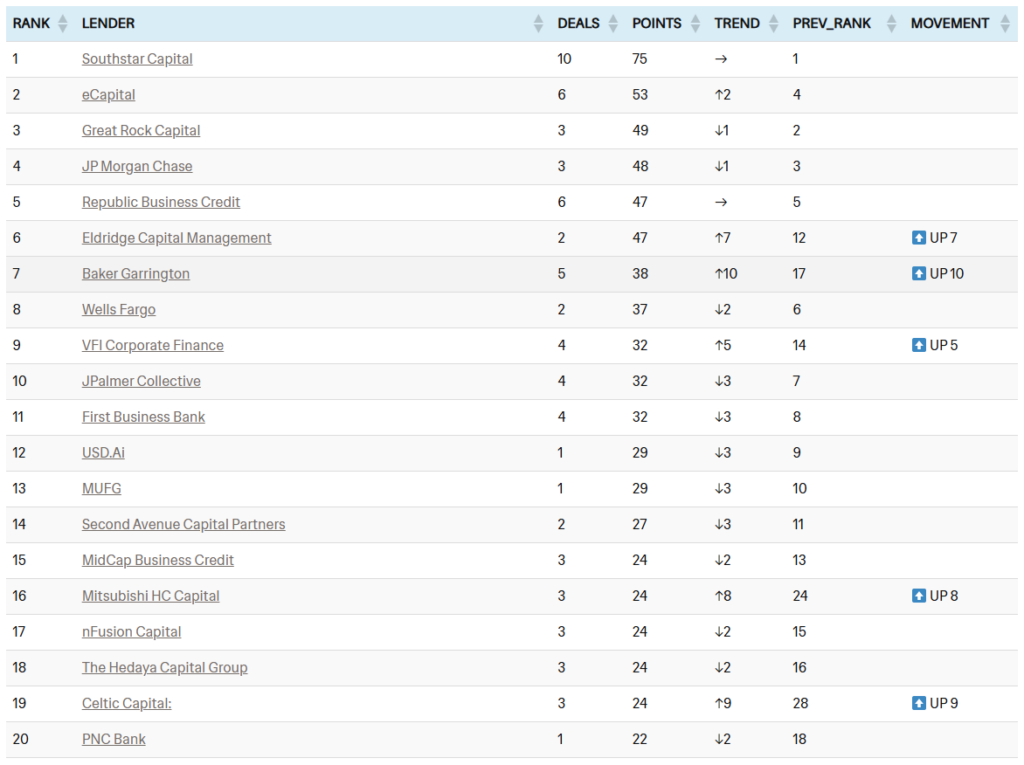Open the Southstar Capital lender link
The height and width of the screenshot is (765, 1024).
tap(137, 59)
